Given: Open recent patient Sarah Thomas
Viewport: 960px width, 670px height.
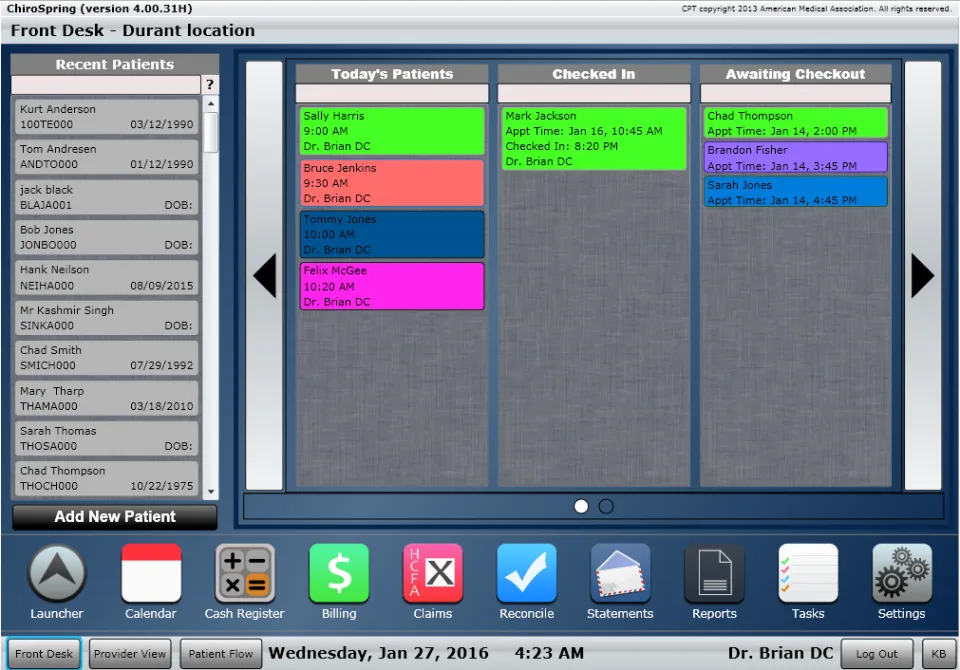Looking at the screenshot, I should pos(107,439).
